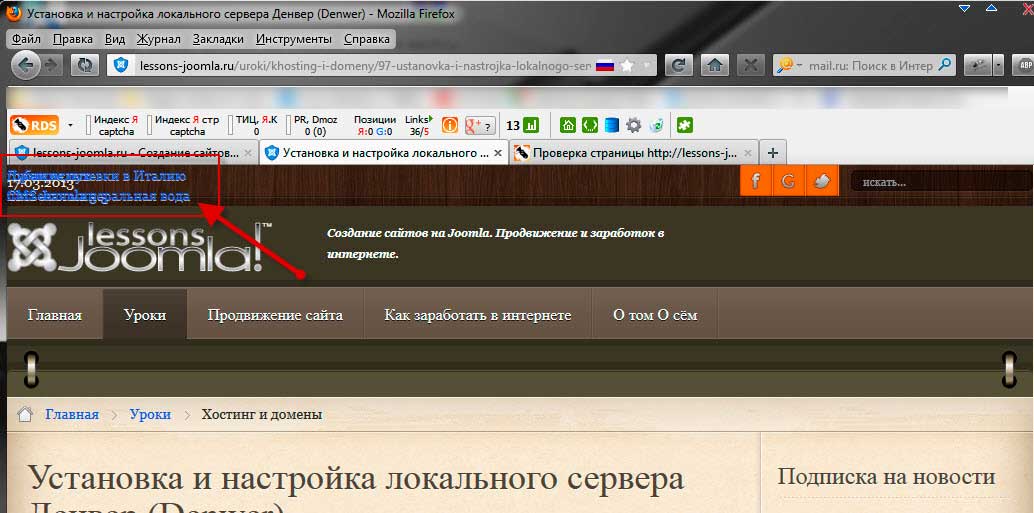Click the blue database icon in RDS bar
This screenshot has height=513, width=1034.
pos(612,125)
